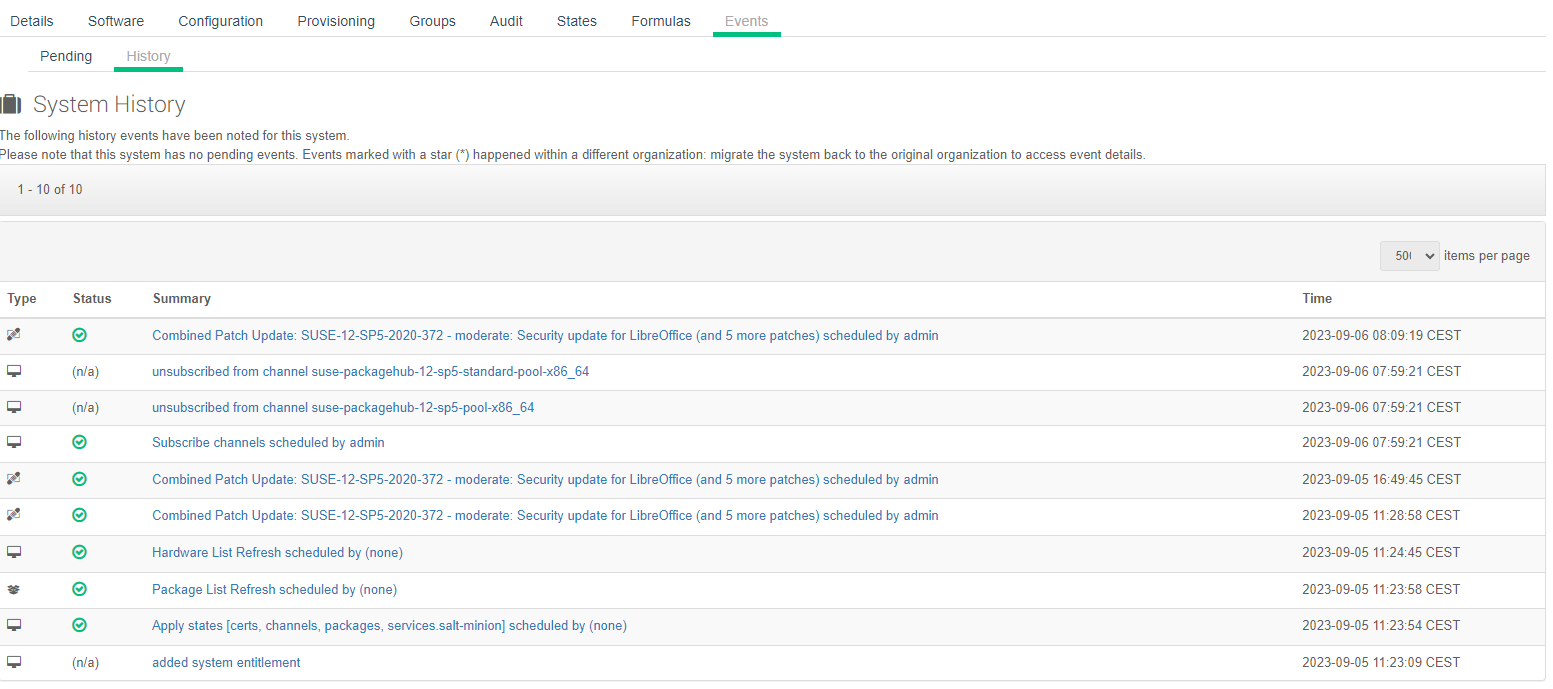Image resolution: width=1553 pixels, height=689 pixels.
Task: Open the Subscribe channels scheduled by admin event
Action: coord(267,441)
